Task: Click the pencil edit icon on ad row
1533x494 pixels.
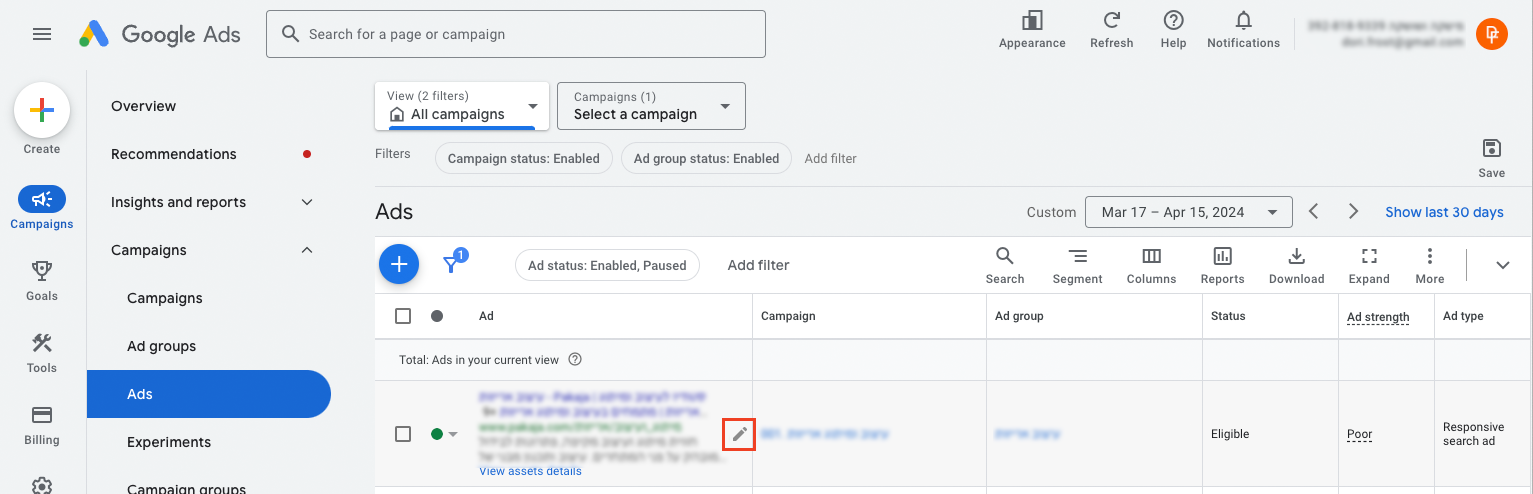Action: tap(739, 434)
